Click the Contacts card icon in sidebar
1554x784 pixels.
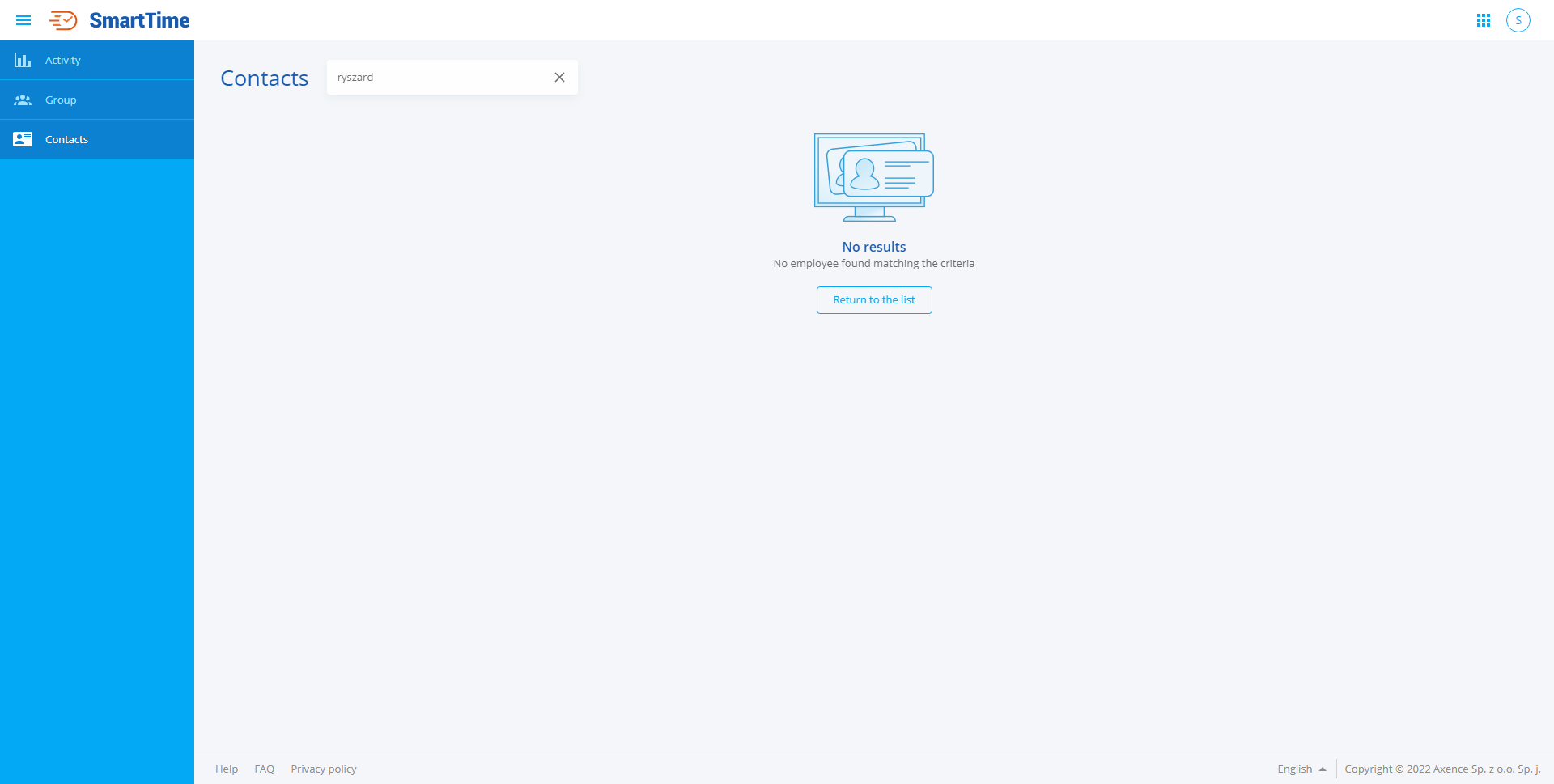point(23,140)
